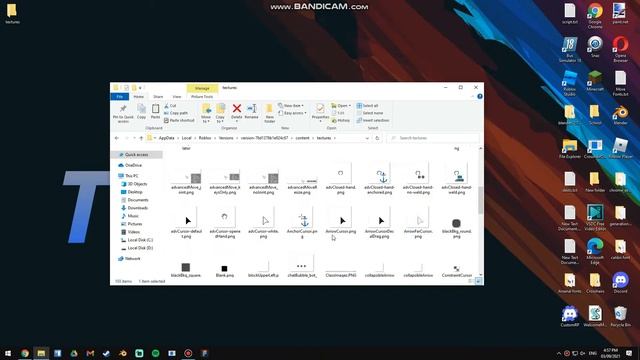Click AppData in address breadcrumb
This screenshot has height=360, width=640.
pos(166,138)
